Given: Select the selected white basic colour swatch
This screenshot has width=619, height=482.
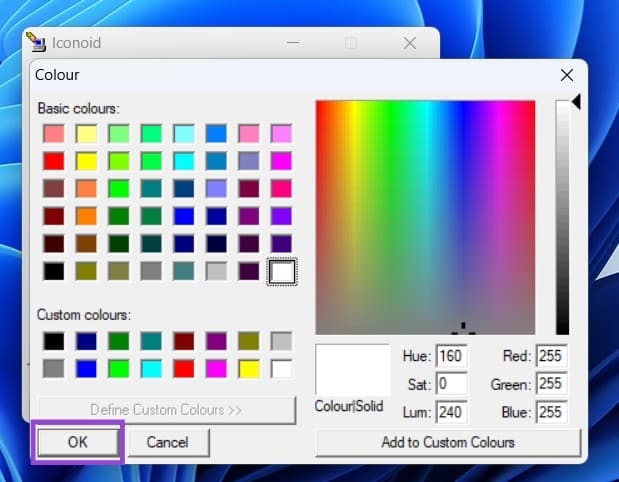Looking at the screenshot, I should pyautogui.click(x=282, y=272).
